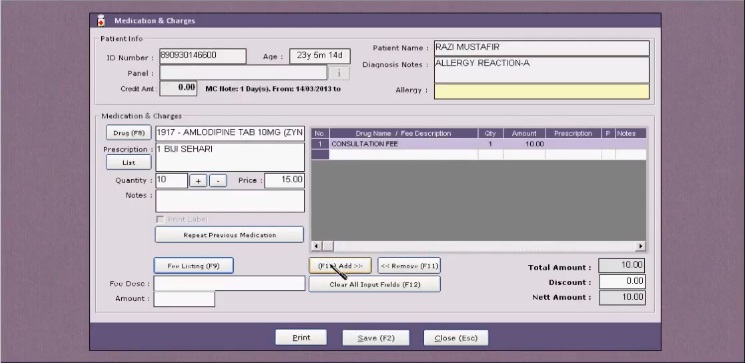
Task: Click the medication app icon in title bar
Action: point(101,20)
